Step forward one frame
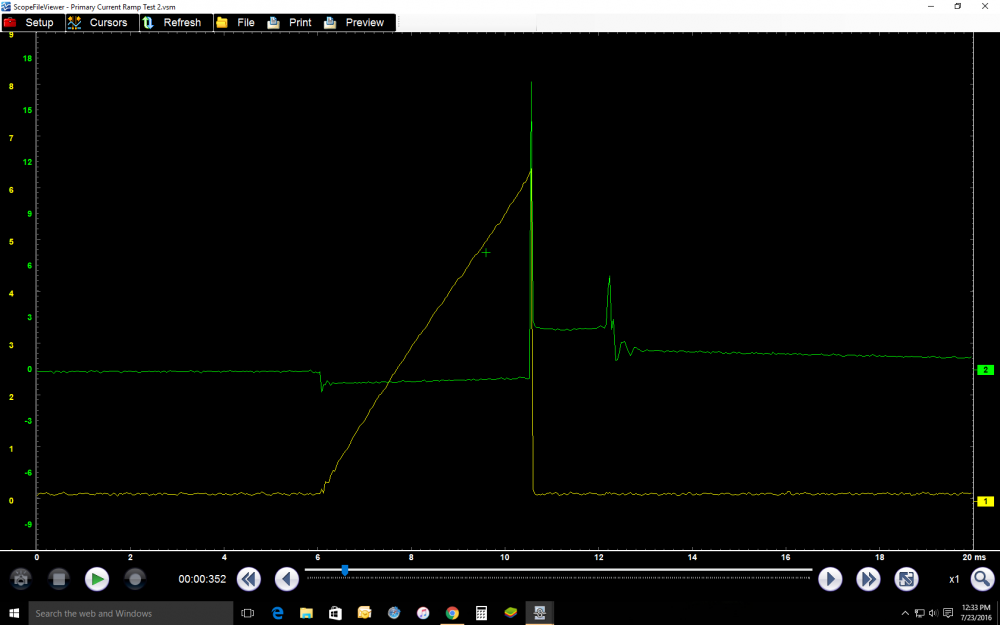The height and width of the screenshot is (625, 1000). pos(830,579)
